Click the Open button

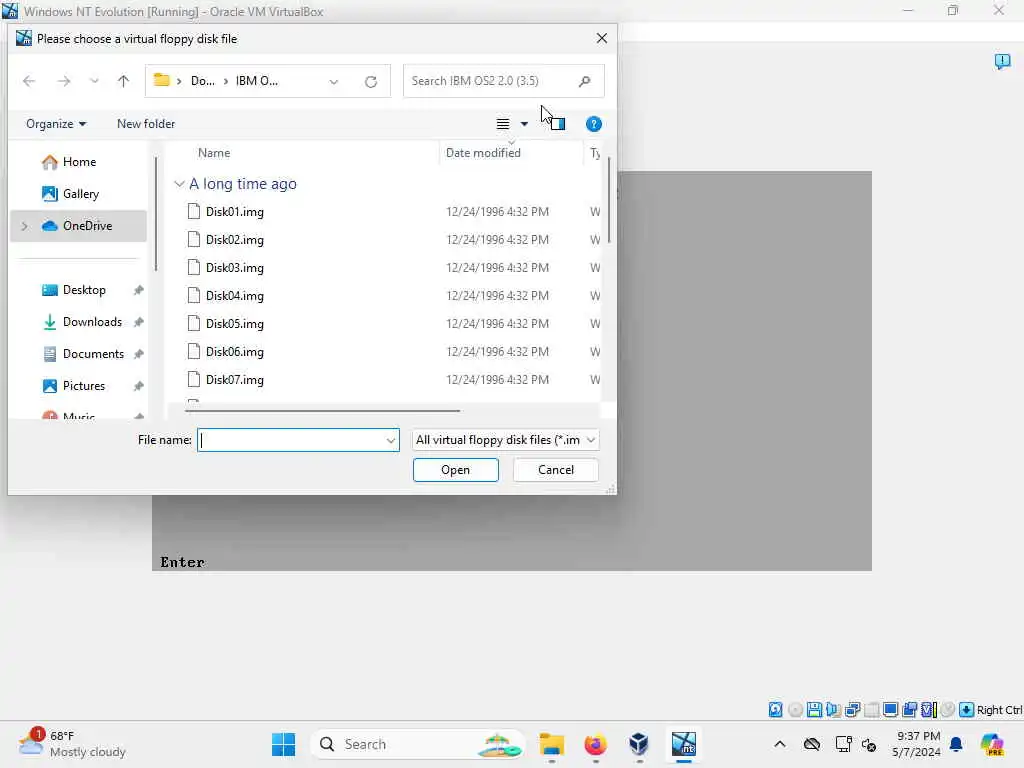coord(455,470)
